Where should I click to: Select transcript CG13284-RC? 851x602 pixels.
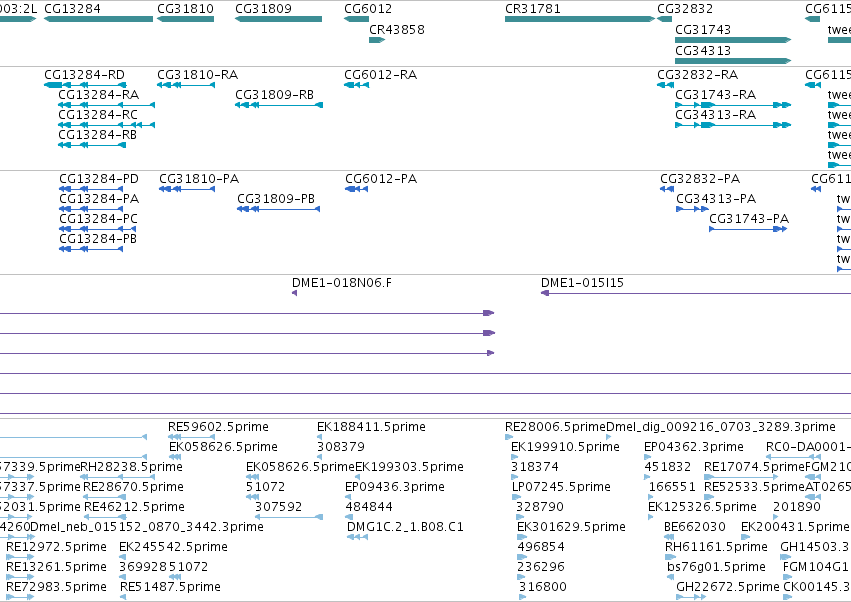pyautogui.click(x=106, y=125)
